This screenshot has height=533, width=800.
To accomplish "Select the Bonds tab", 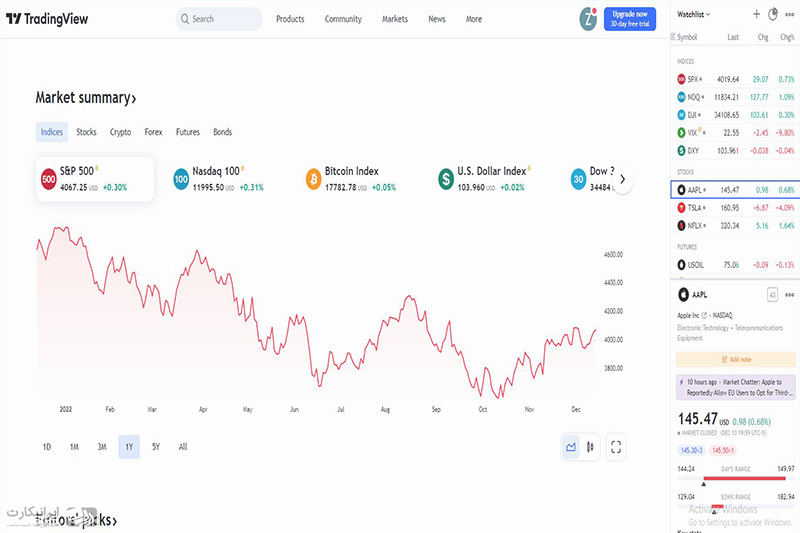I will tap(222, 132).
